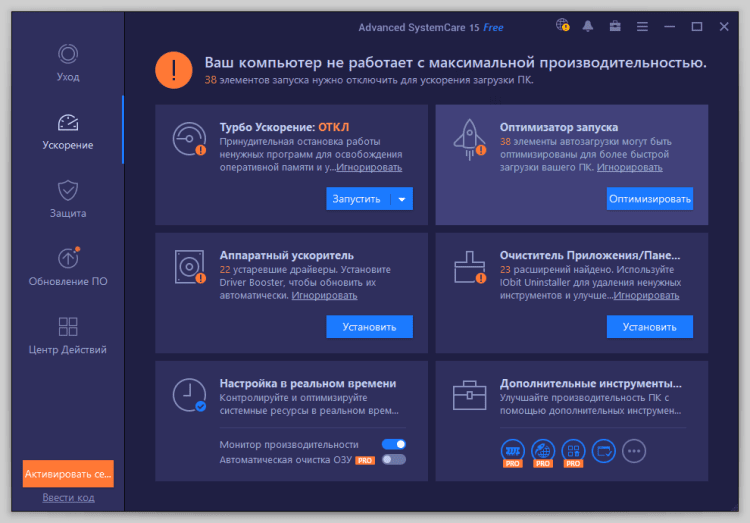Open the Обновление ПО section
This screenshot has height=523, width=750.
point(68,267)
